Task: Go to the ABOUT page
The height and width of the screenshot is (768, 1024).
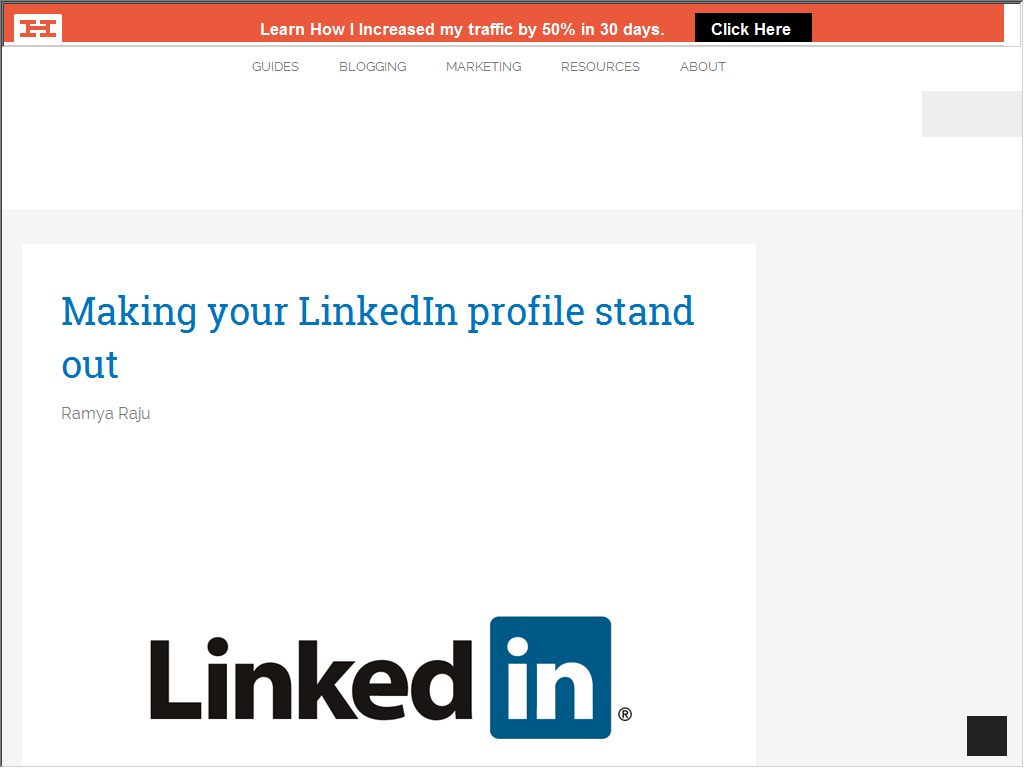Action: click(703, 67)
